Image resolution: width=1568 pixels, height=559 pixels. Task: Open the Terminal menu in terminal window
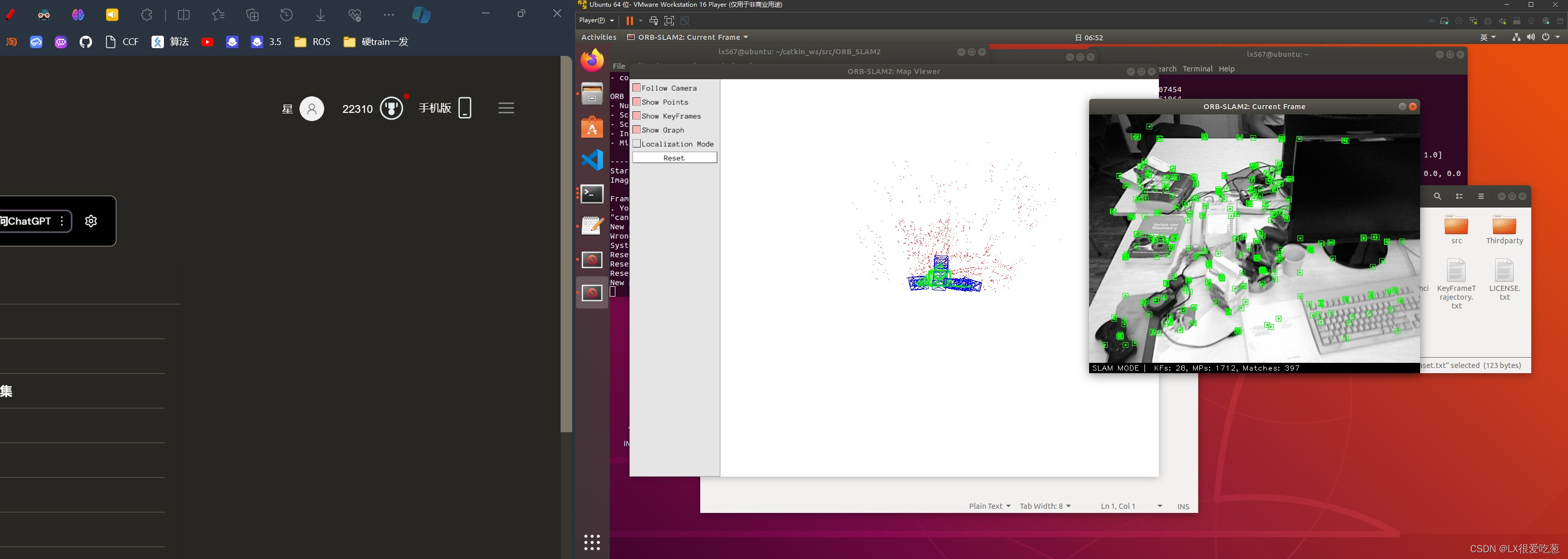(x=1197, y=69)
